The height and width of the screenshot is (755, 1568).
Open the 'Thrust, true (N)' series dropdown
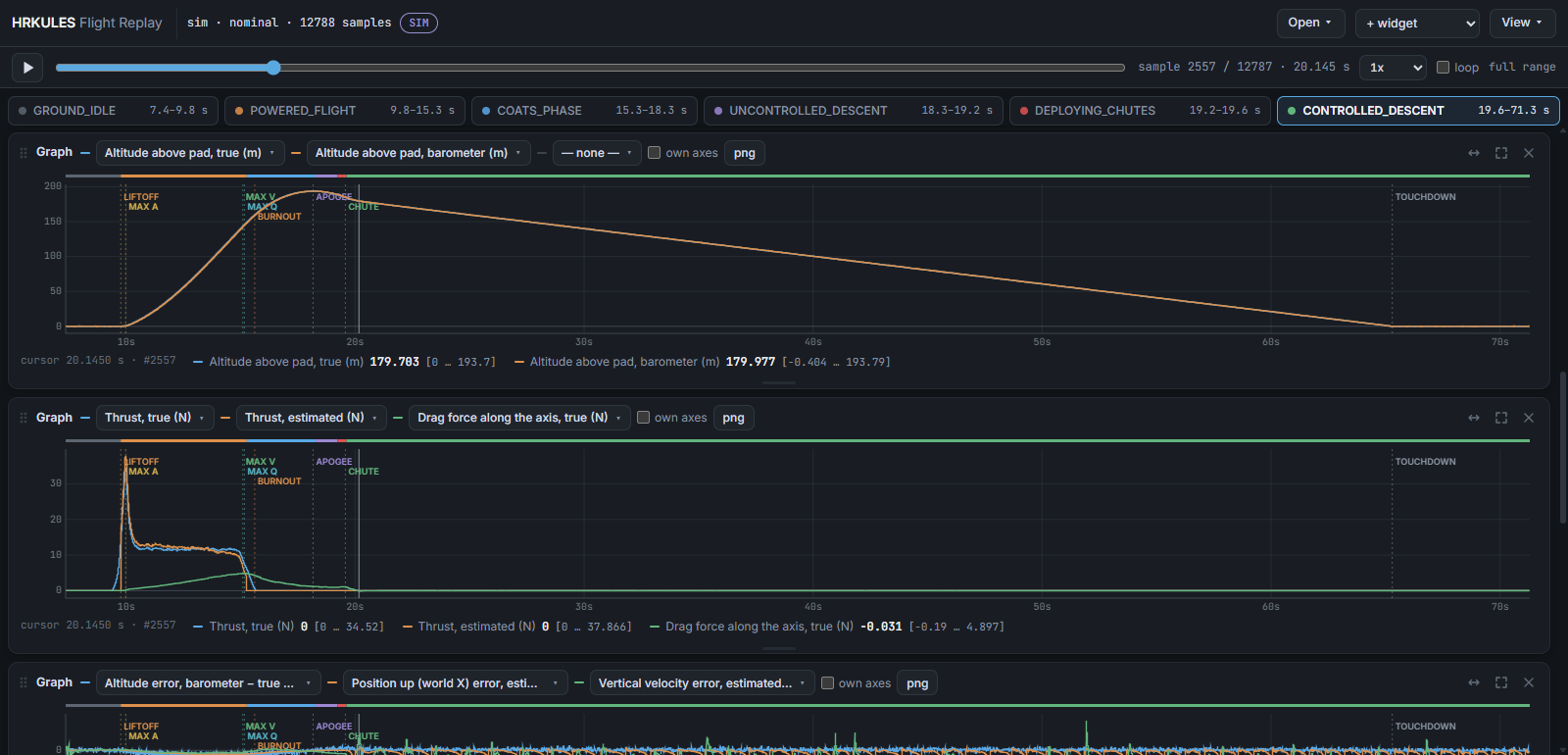155,418
